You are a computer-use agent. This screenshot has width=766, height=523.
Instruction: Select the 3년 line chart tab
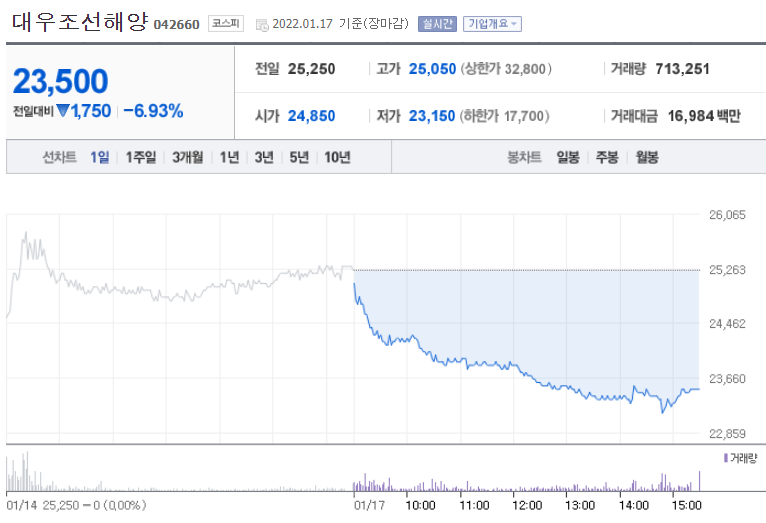(x=264, y=157)
